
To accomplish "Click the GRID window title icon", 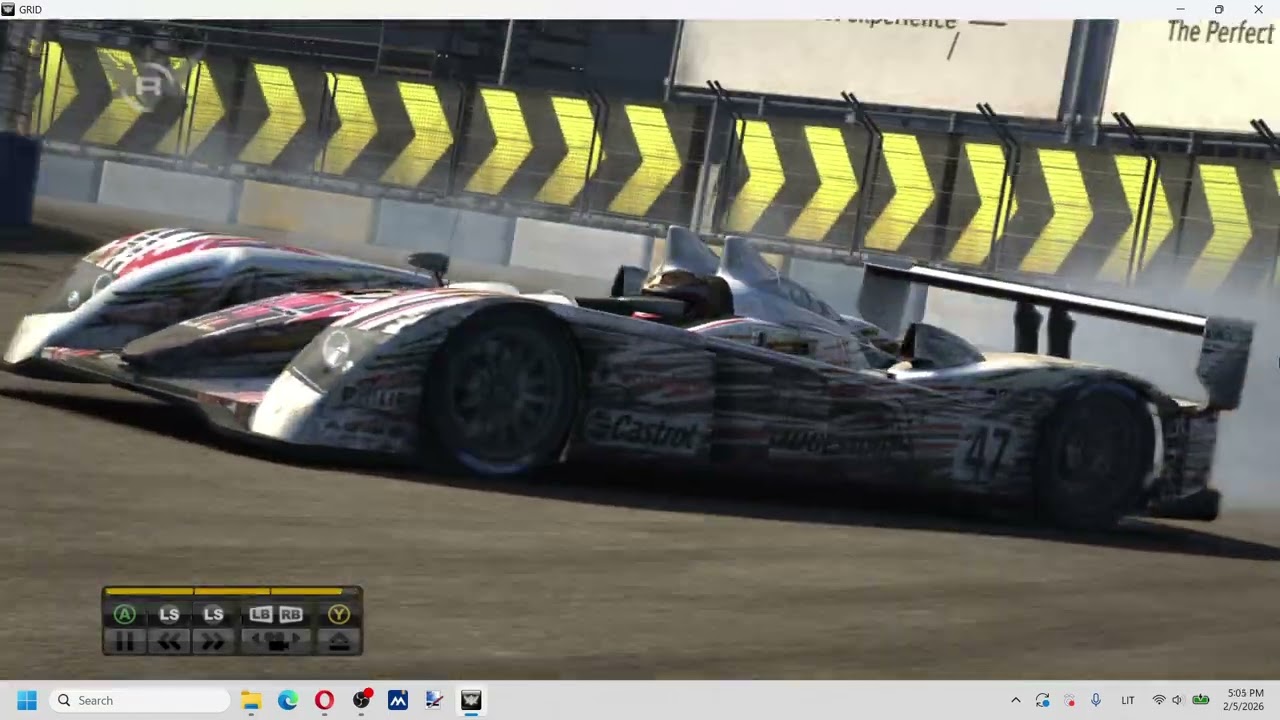I will point(8,9).
